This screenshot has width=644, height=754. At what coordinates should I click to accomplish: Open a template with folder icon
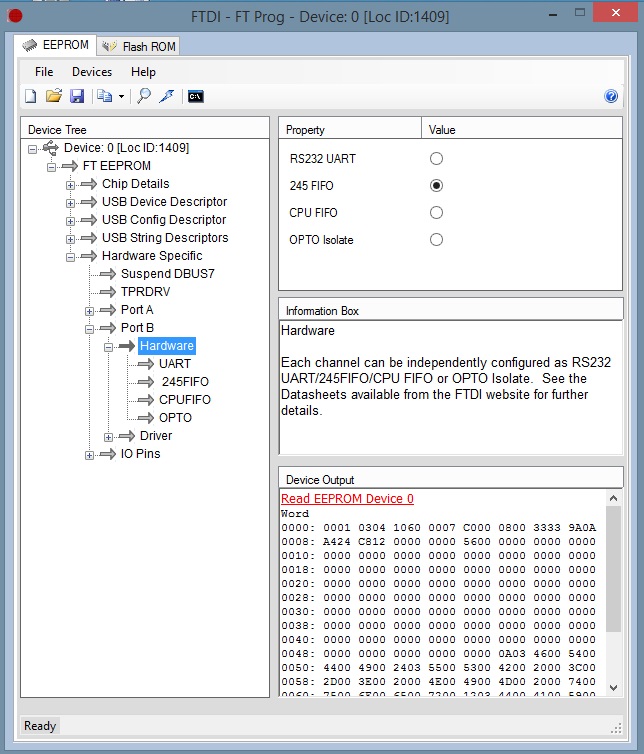coord(54,96)
